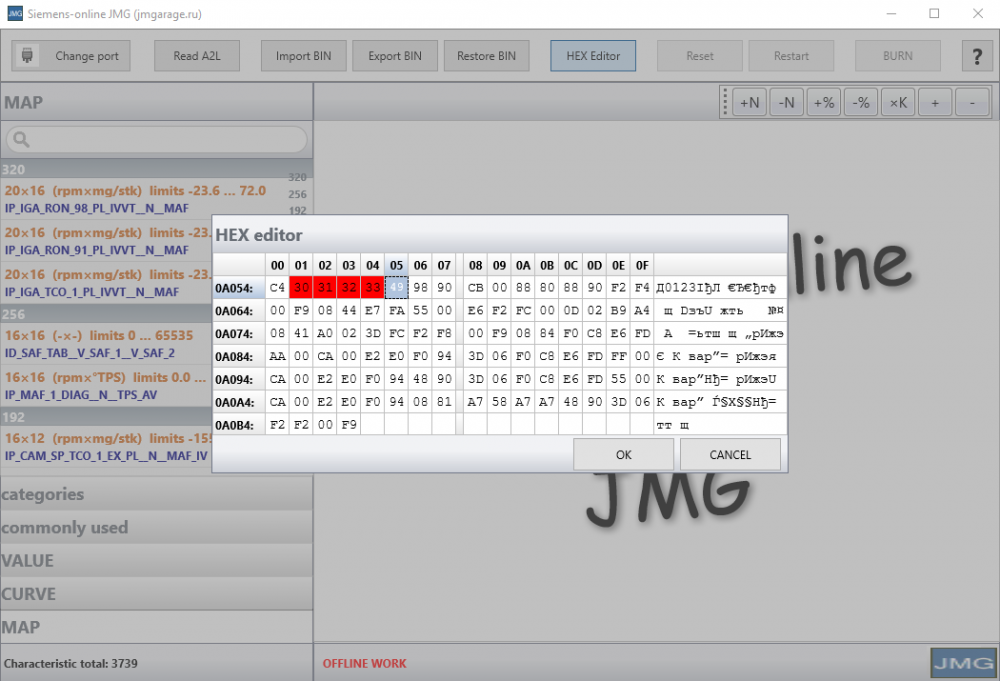Select map IP_IGA_TCO_1_PL_IVVT__N__MAF
Image resolution: width=1000 pixels, height=681 pixels.
(x=92, y=292)
